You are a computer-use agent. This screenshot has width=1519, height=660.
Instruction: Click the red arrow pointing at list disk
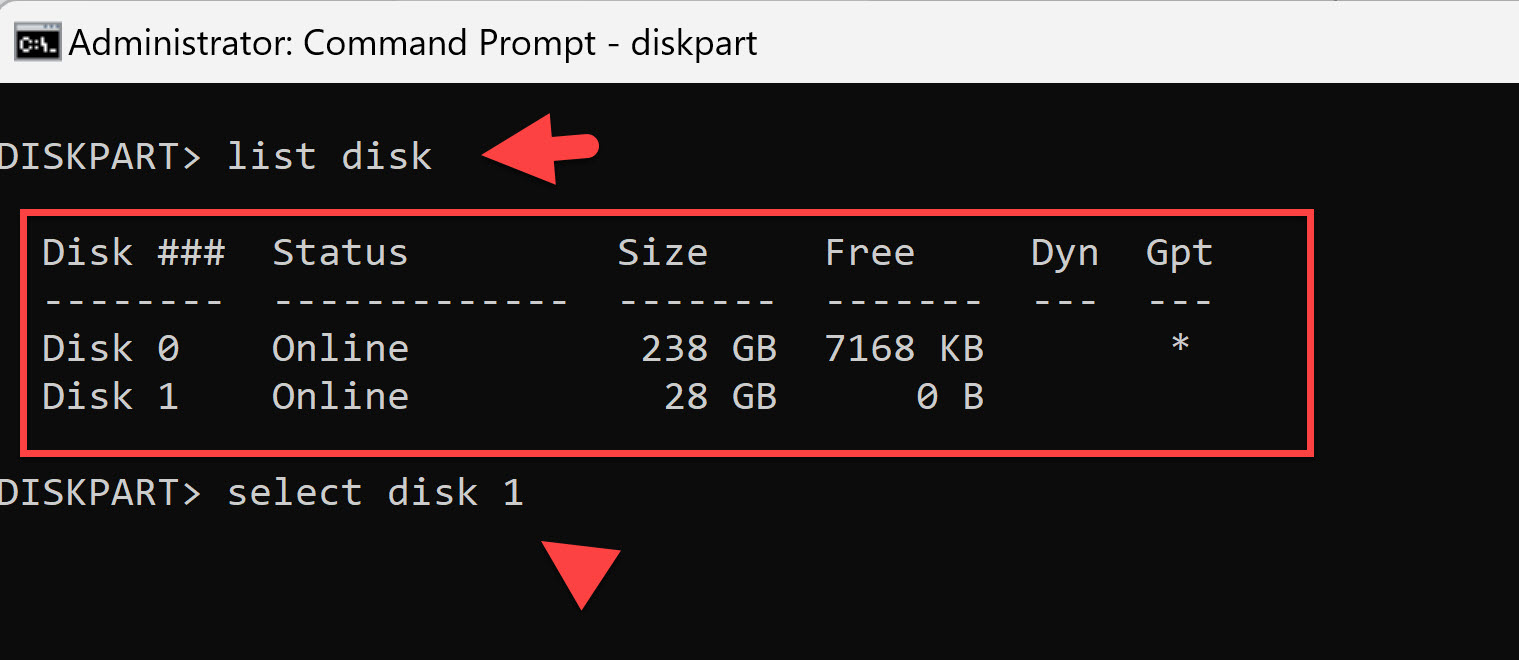pyautogui.click(x=540, y=150)
